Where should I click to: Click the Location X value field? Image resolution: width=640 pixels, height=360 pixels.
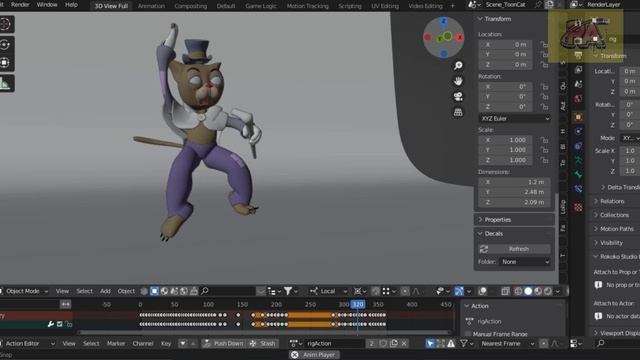pyautogui.click(x=506, y=44)
